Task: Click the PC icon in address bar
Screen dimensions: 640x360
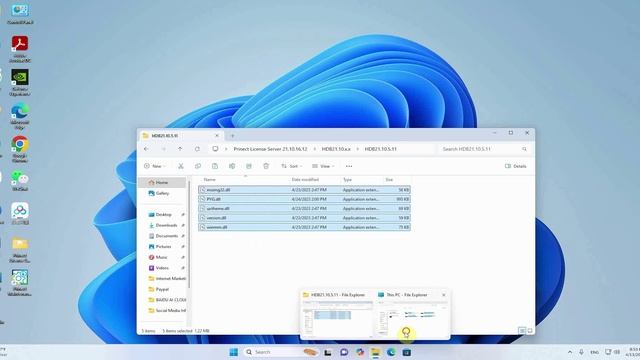Action: 215,149
